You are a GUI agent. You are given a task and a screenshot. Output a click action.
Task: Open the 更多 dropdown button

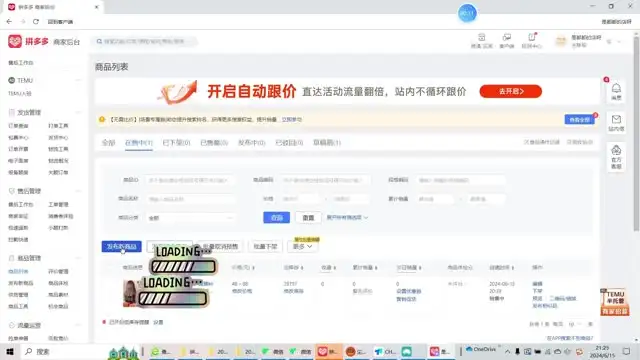coord(302,247)
